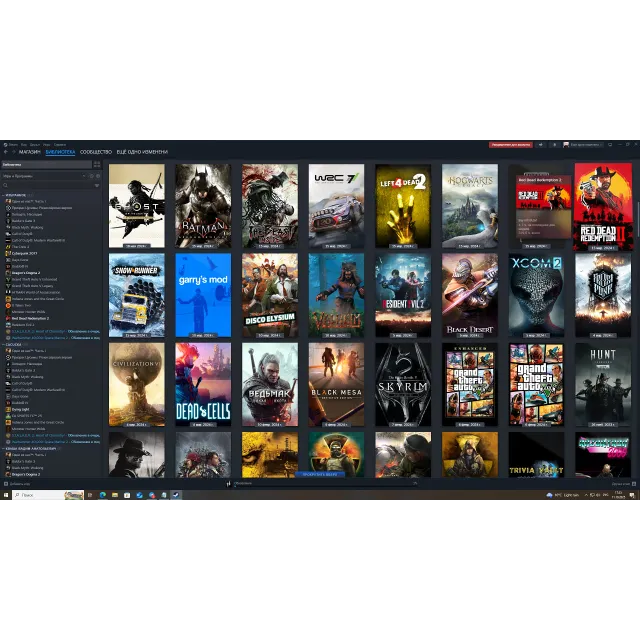Open the WRC 7 game cover
The image size is (640, 640).
click(x=336, y=206)
